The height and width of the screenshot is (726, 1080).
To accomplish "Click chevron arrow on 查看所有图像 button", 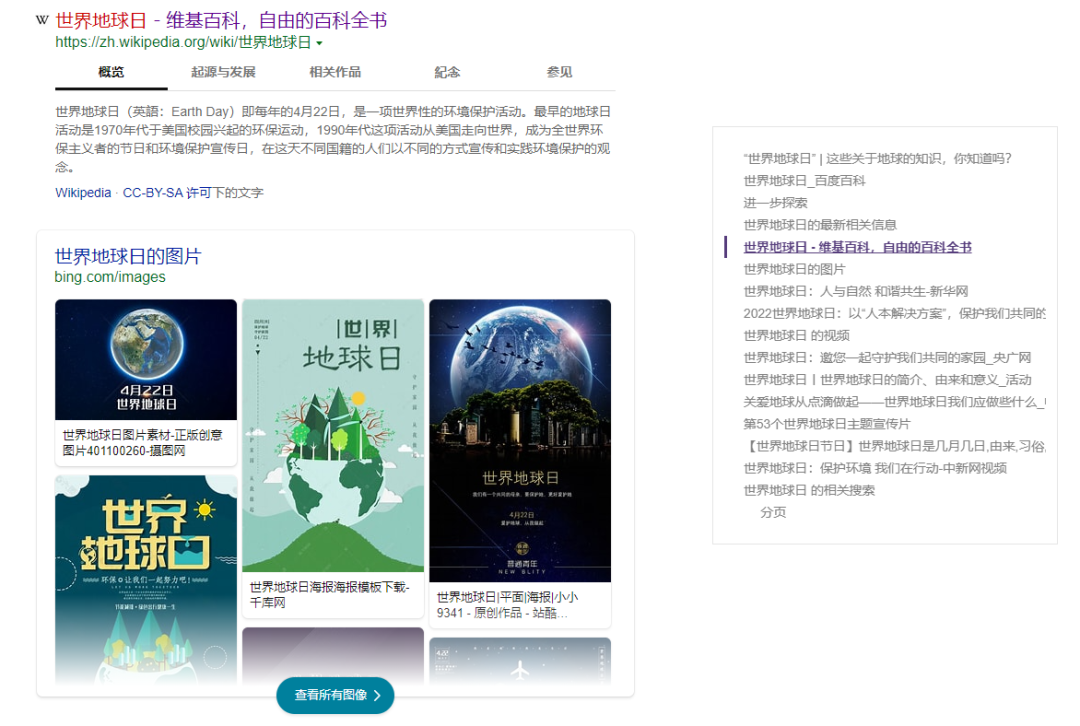I will (377, 696).
